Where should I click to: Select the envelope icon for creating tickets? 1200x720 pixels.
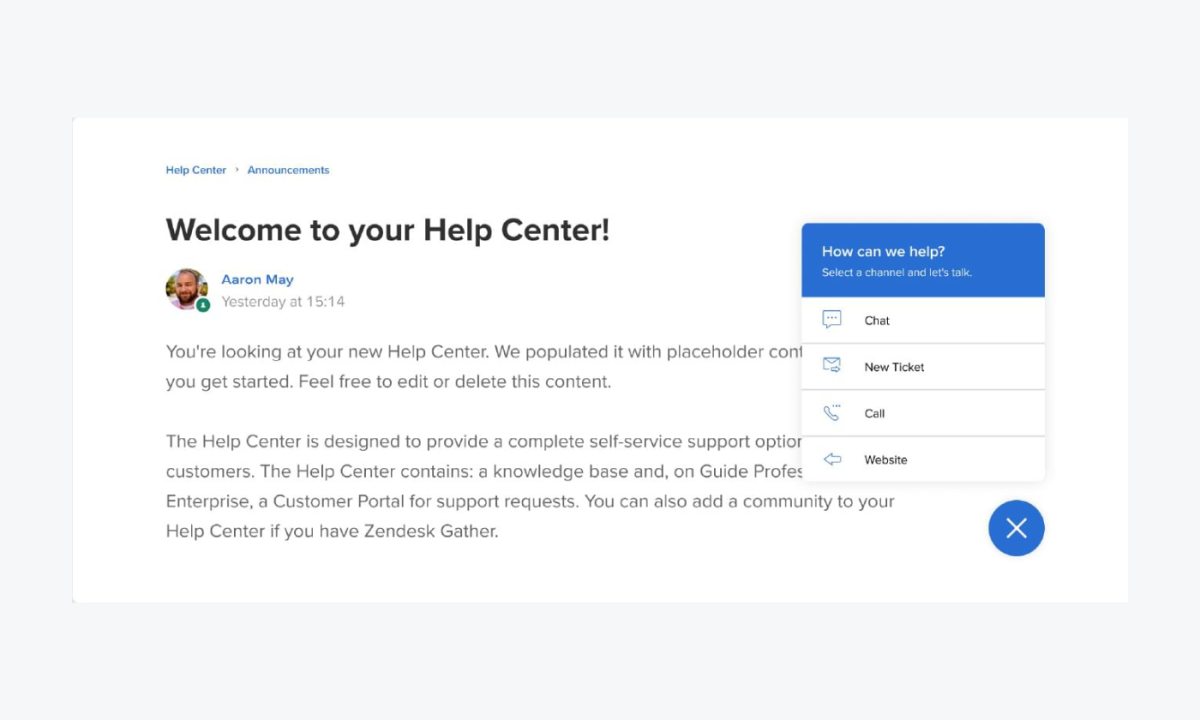831,365
